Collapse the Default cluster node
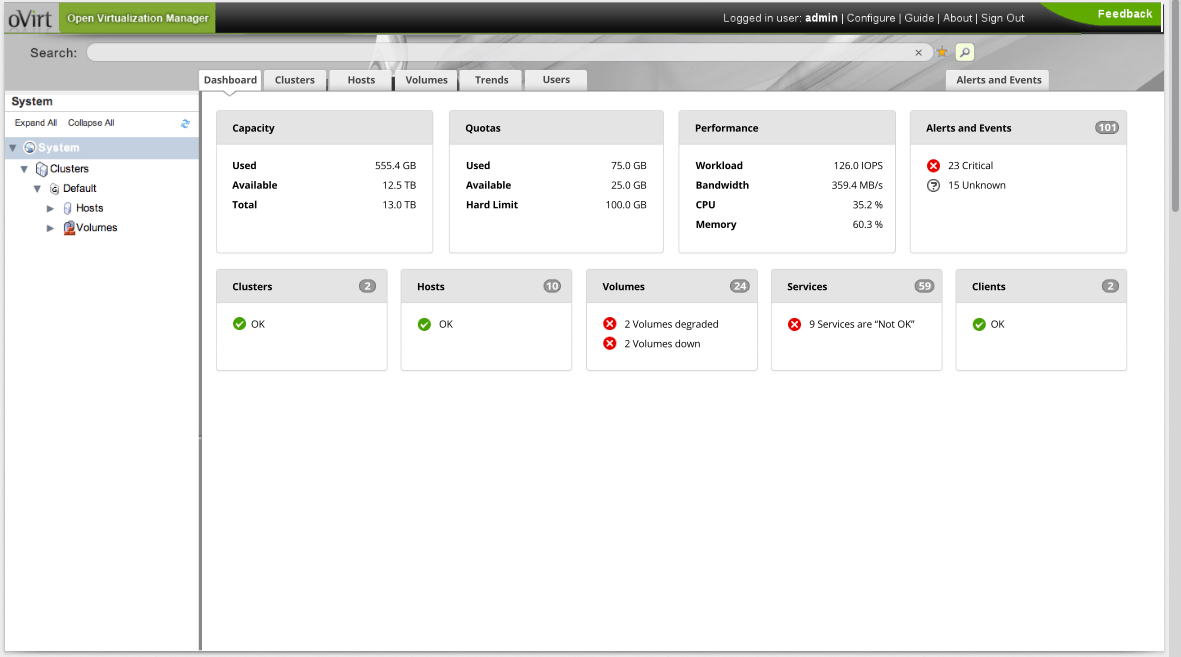Image resolution: width=1181 pixels, height=657 pixels. click(37, 188)
